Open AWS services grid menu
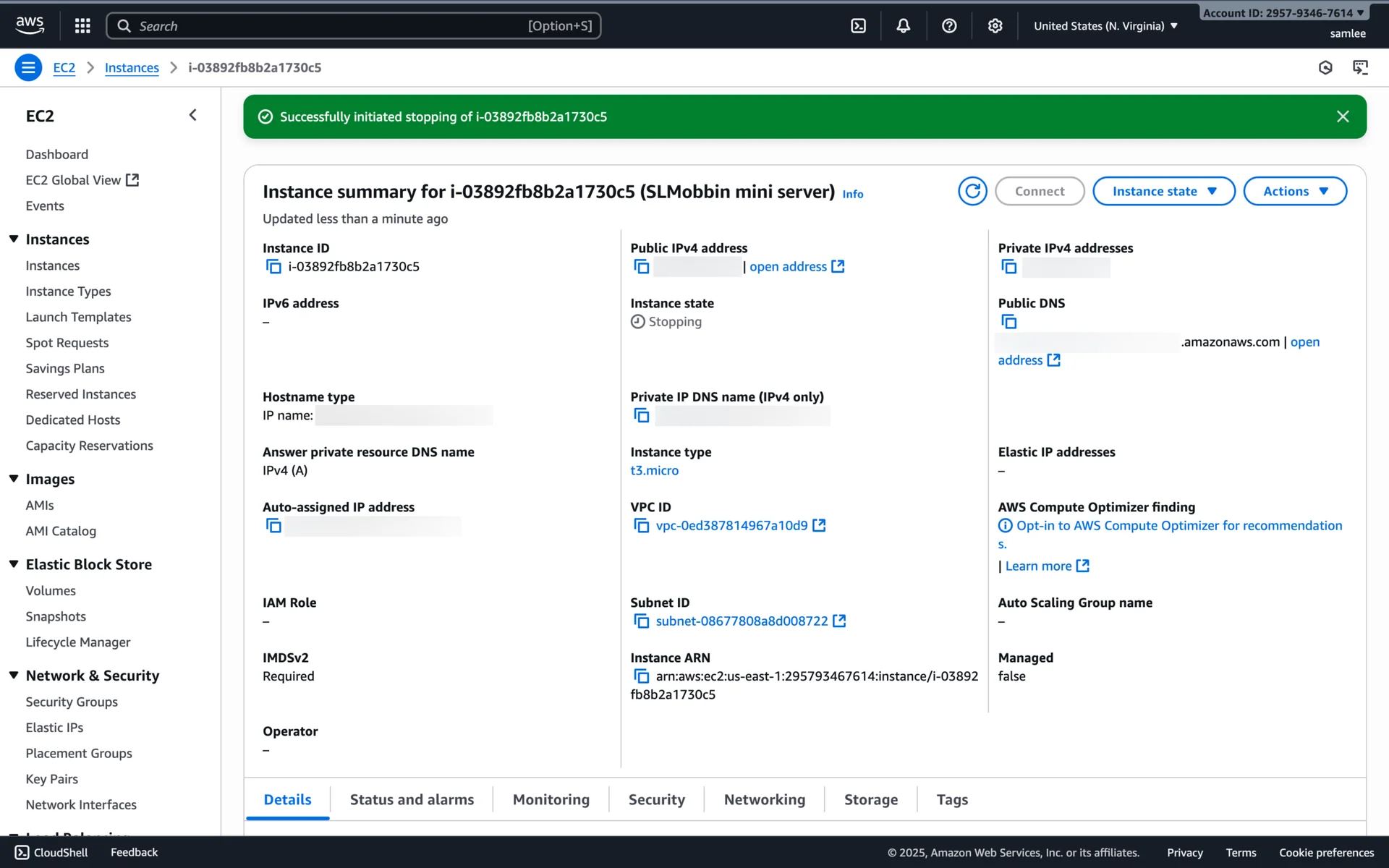This screenshot has height=868, width=1389. pos(82,26)
